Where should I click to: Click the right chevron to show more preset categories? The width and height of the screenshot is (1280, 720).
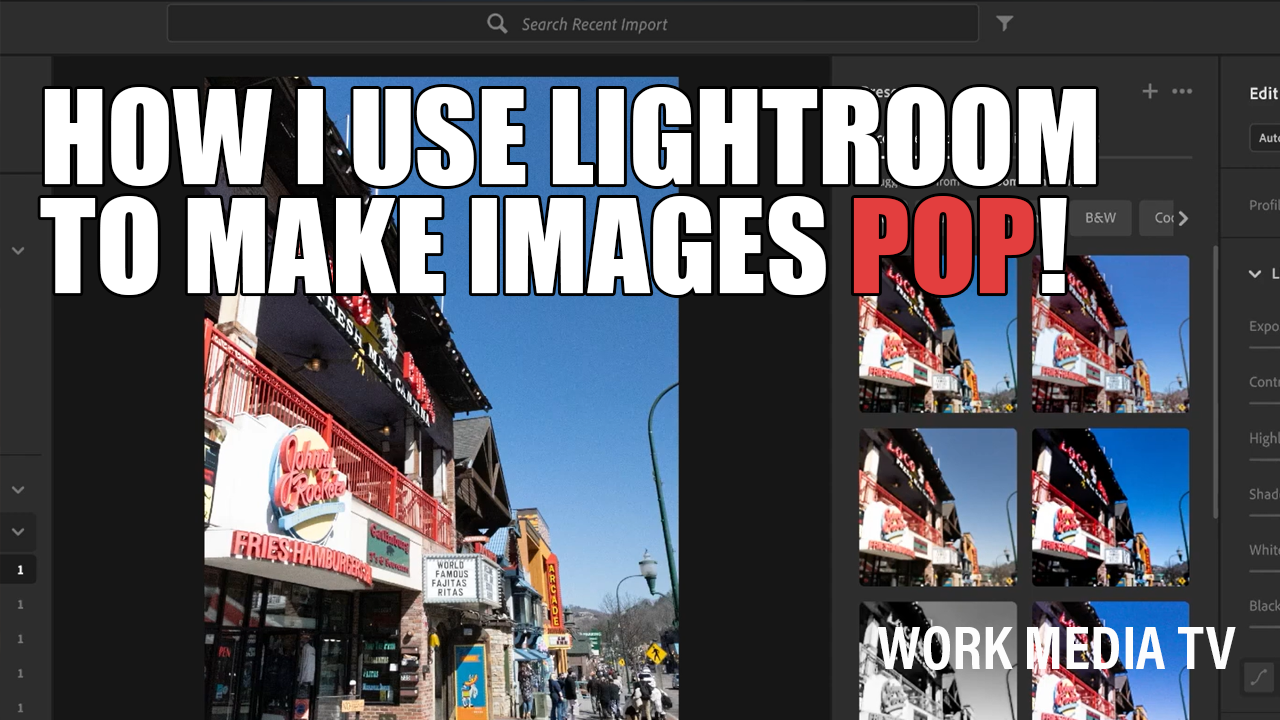tap(1184, 218)
